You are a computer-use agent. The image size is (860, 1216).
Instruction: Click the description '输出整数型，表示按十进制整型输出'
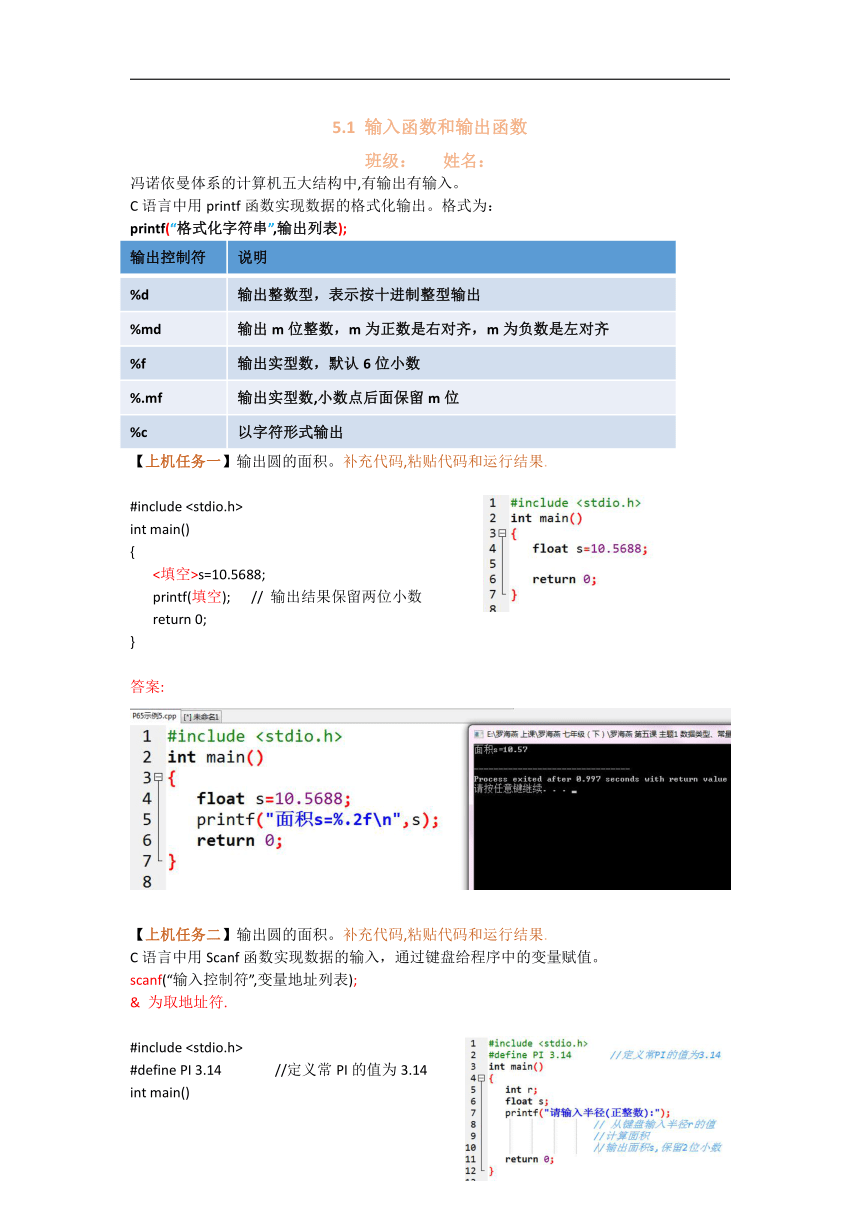pyautogui.click(x=359, y=295)
